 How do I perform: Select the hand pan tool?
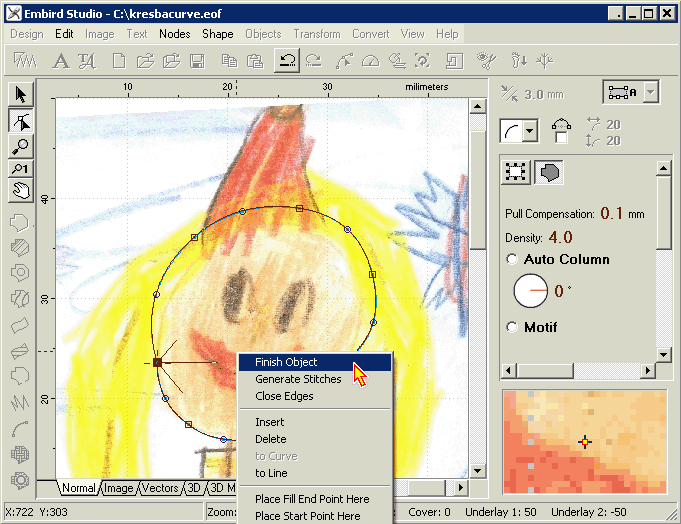click(20, 191)
